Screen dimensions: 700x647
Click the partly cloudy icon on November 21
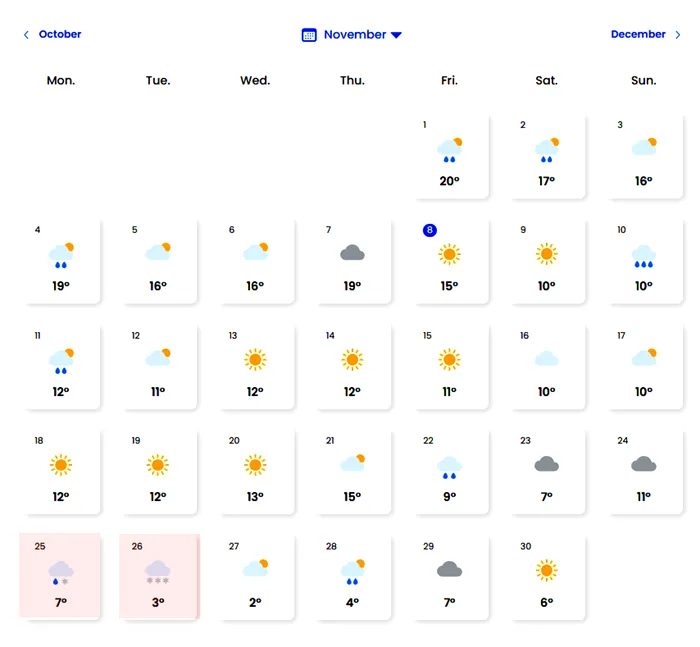(352, 463)
